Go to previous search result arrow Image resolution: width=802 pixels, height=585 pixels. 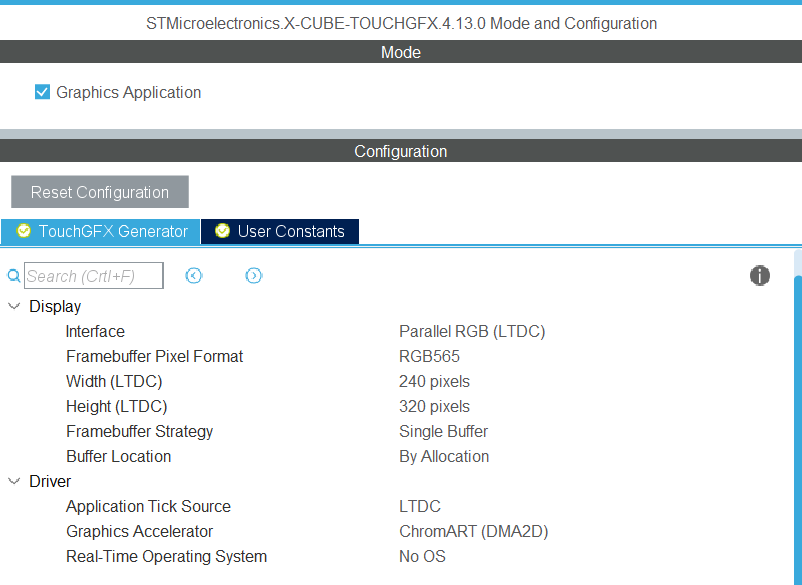[193, 276]
